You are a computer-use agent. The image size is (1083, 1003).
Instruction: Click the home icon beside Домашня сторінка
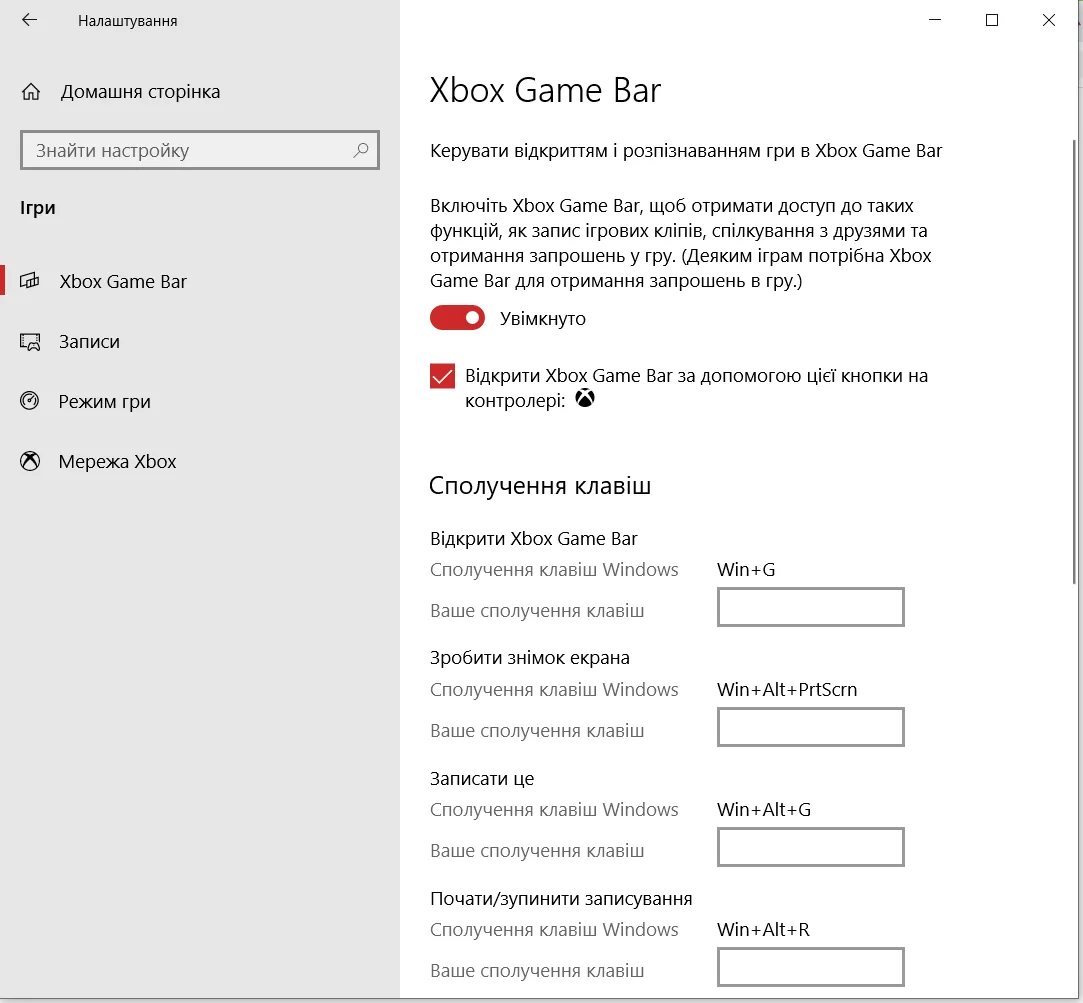30,92
